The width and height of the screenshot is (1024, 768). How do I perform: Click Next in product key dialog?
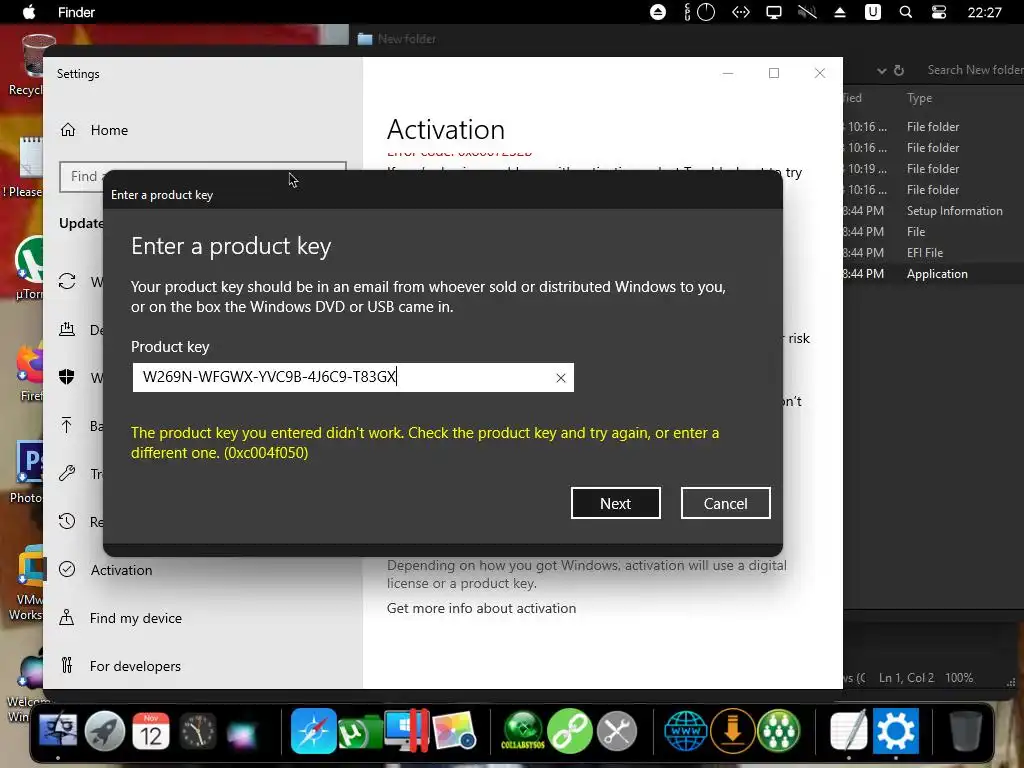tap(615, 503)
